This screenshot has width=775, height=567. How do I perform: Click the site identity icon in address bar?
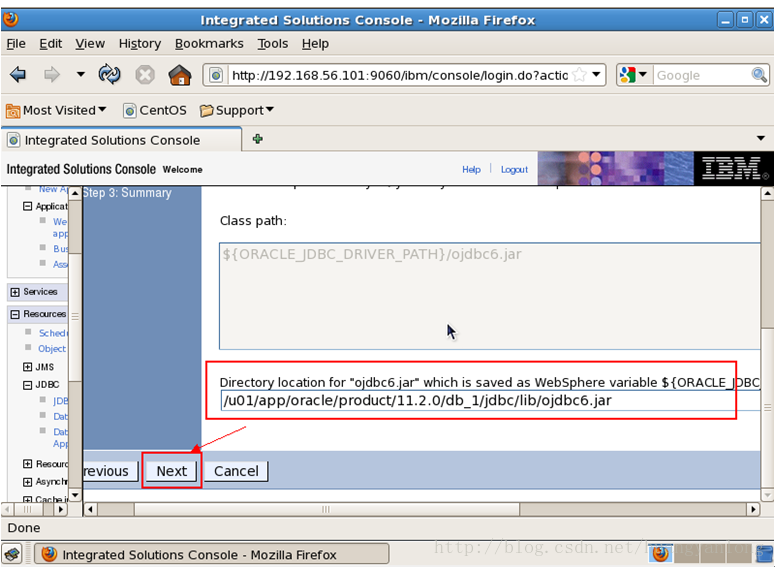point(216,75)
